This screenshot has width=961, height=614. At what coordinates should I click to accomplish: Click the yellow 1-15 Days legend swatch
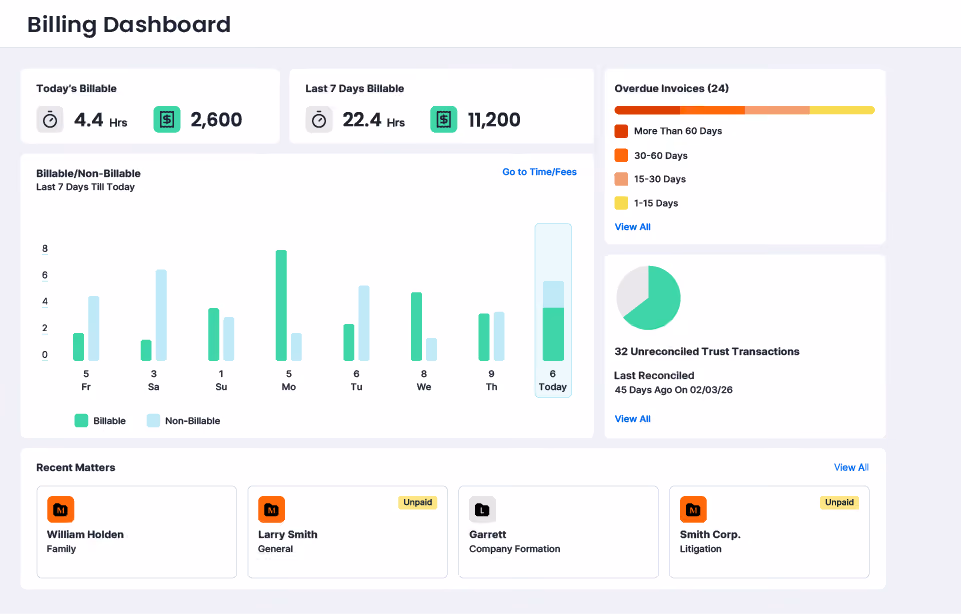coord(621,203)
